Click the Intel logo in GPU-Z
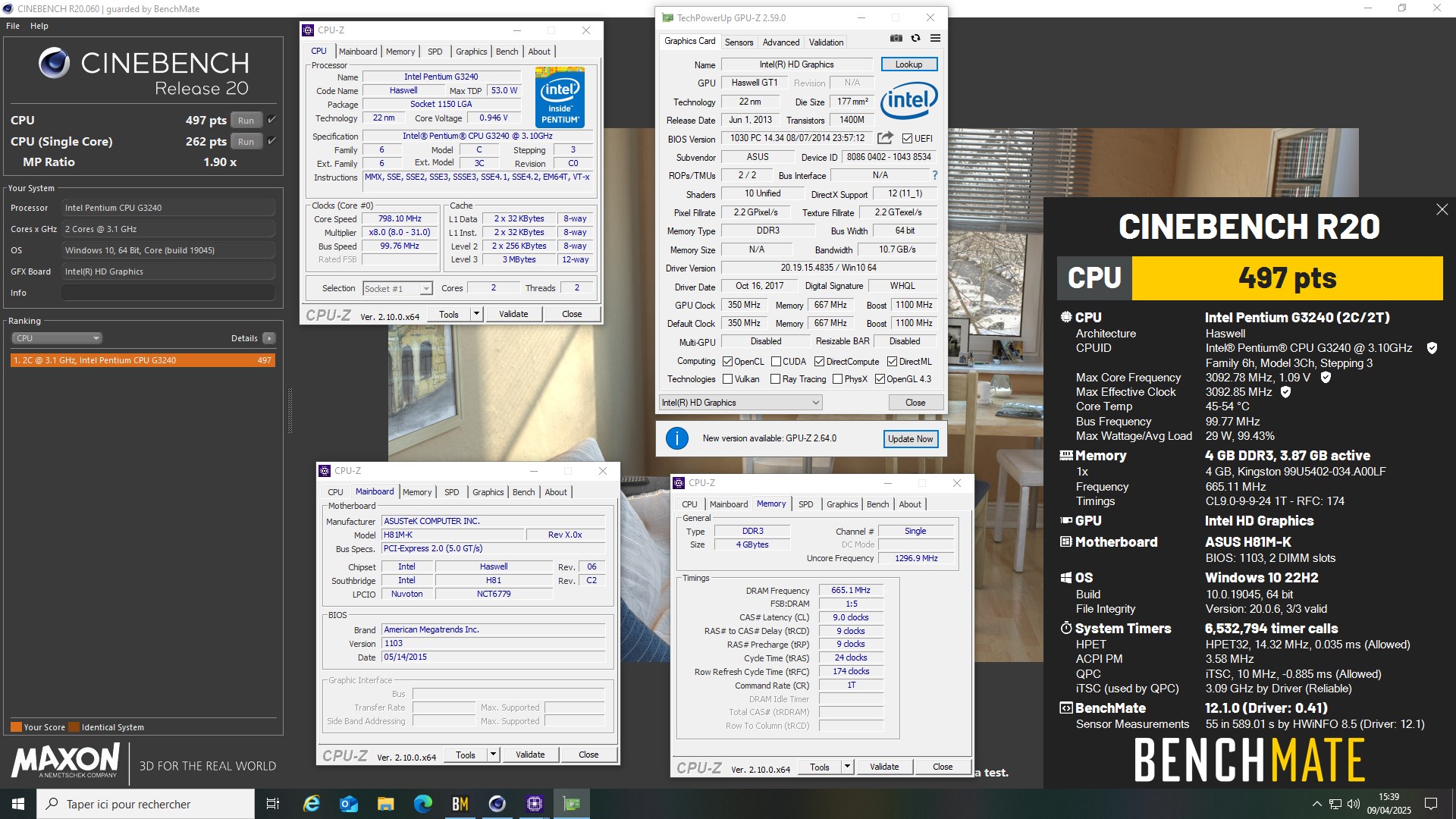This screenshot has width=1456, height=819. coord(908,99)
